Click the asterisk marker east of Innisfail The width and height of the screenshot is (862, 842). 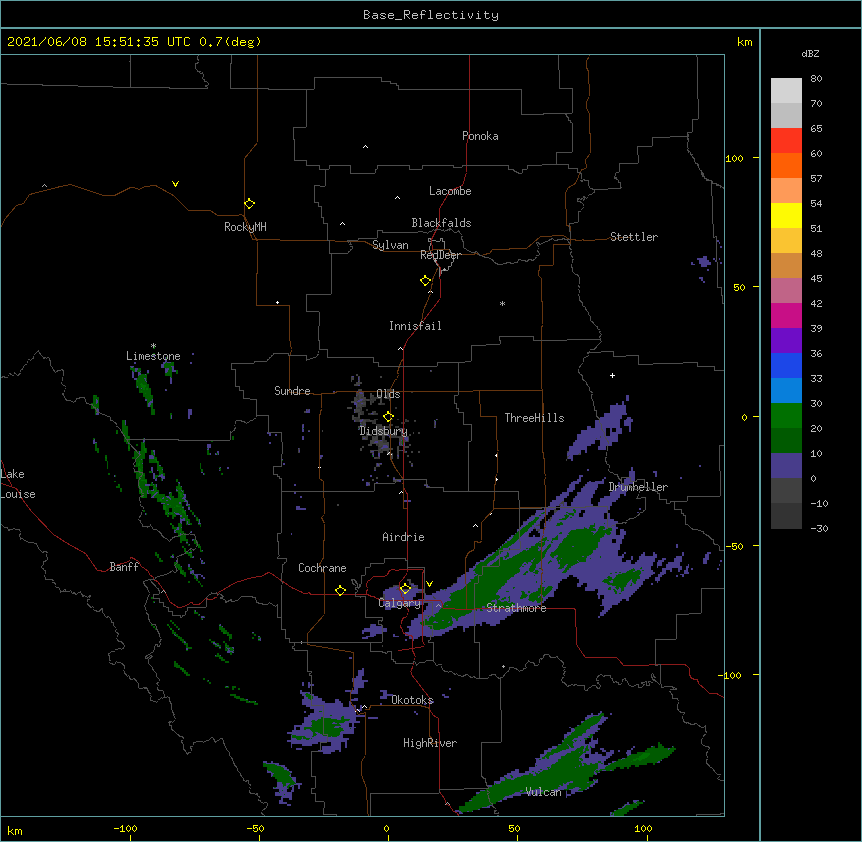[502, 303]
